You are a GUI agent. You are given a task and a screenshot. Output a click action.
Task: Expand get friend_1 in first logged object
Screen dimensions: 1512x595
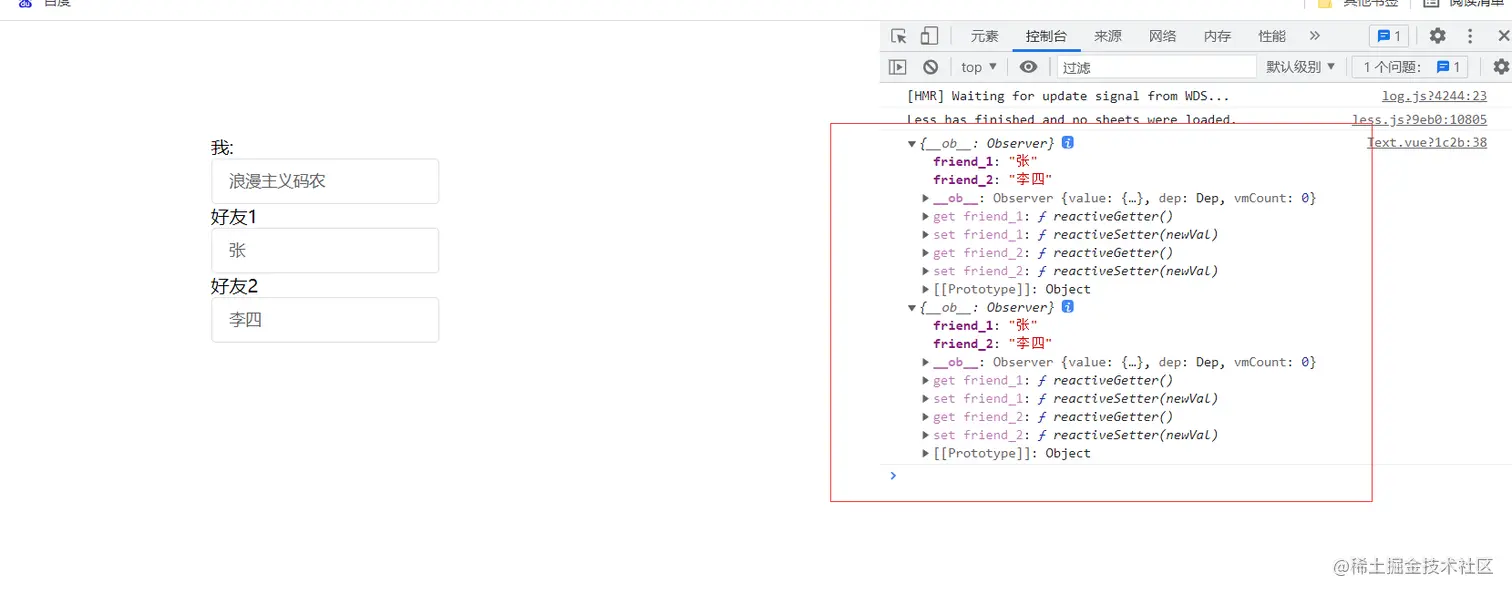926,216
